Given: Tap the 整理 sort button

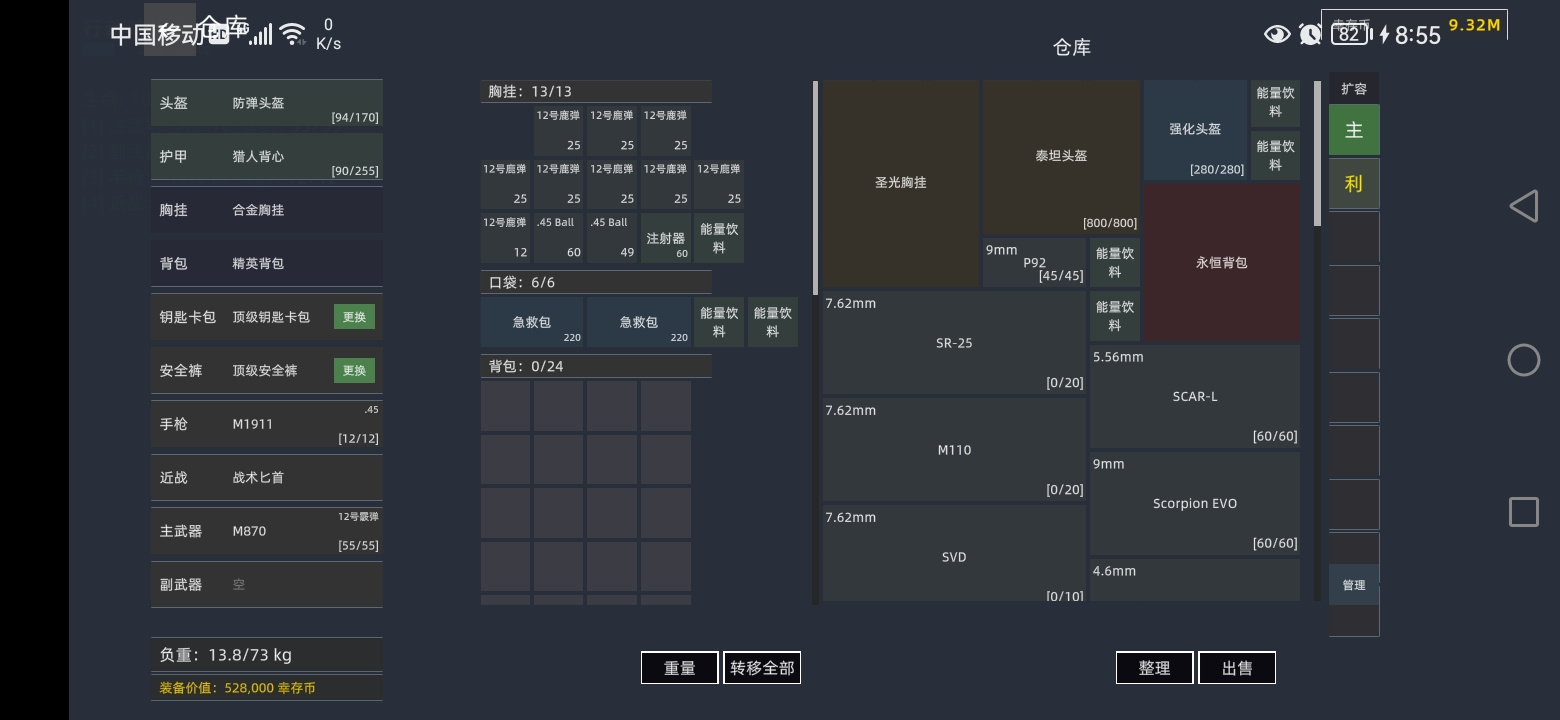Looking at the screenshot, I should [x=1155, y=668].
